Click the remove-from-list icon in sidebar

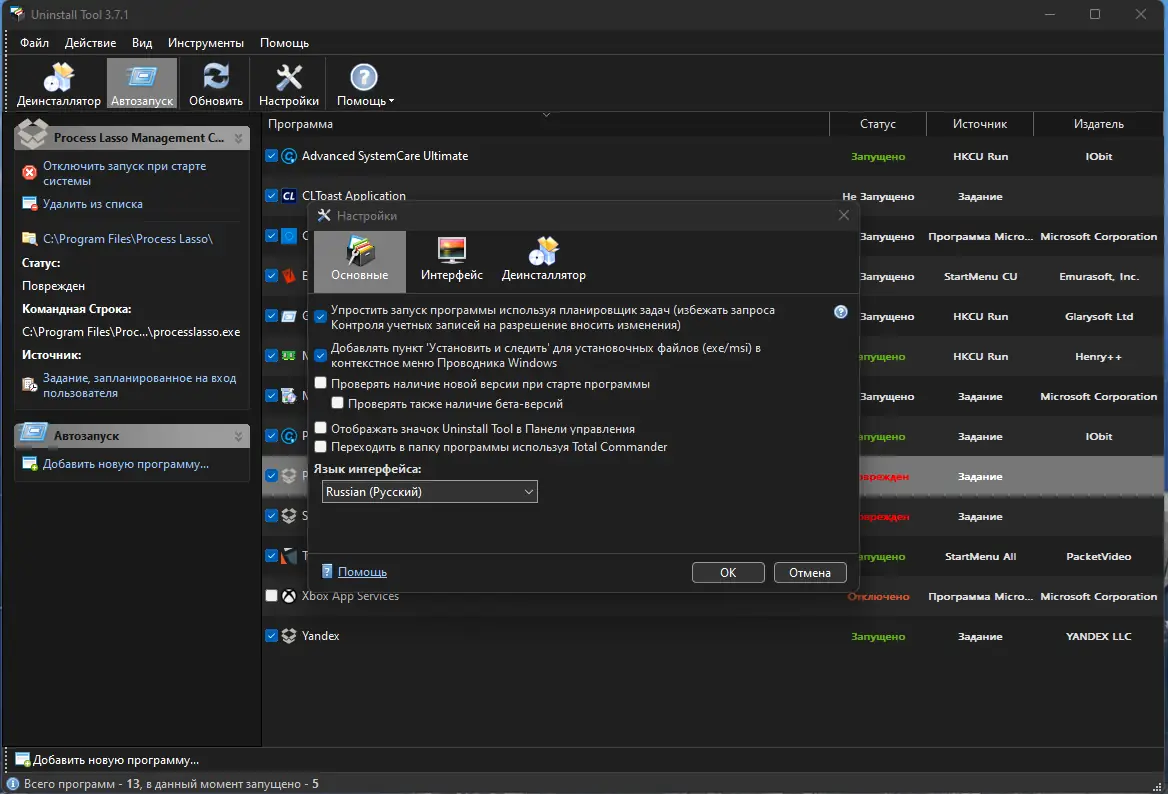pyautogui.click(x=29, y=203)
